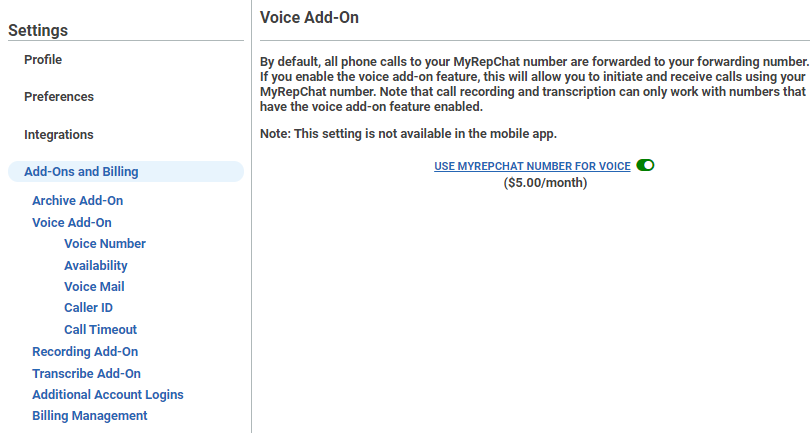Open the Archive Add-On page

[x=77, y=200]
